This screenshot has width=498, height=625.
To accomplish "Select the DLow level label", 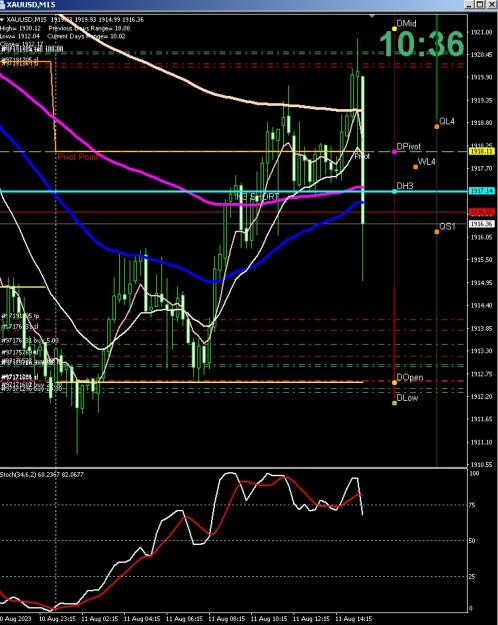I will point(407,398).
